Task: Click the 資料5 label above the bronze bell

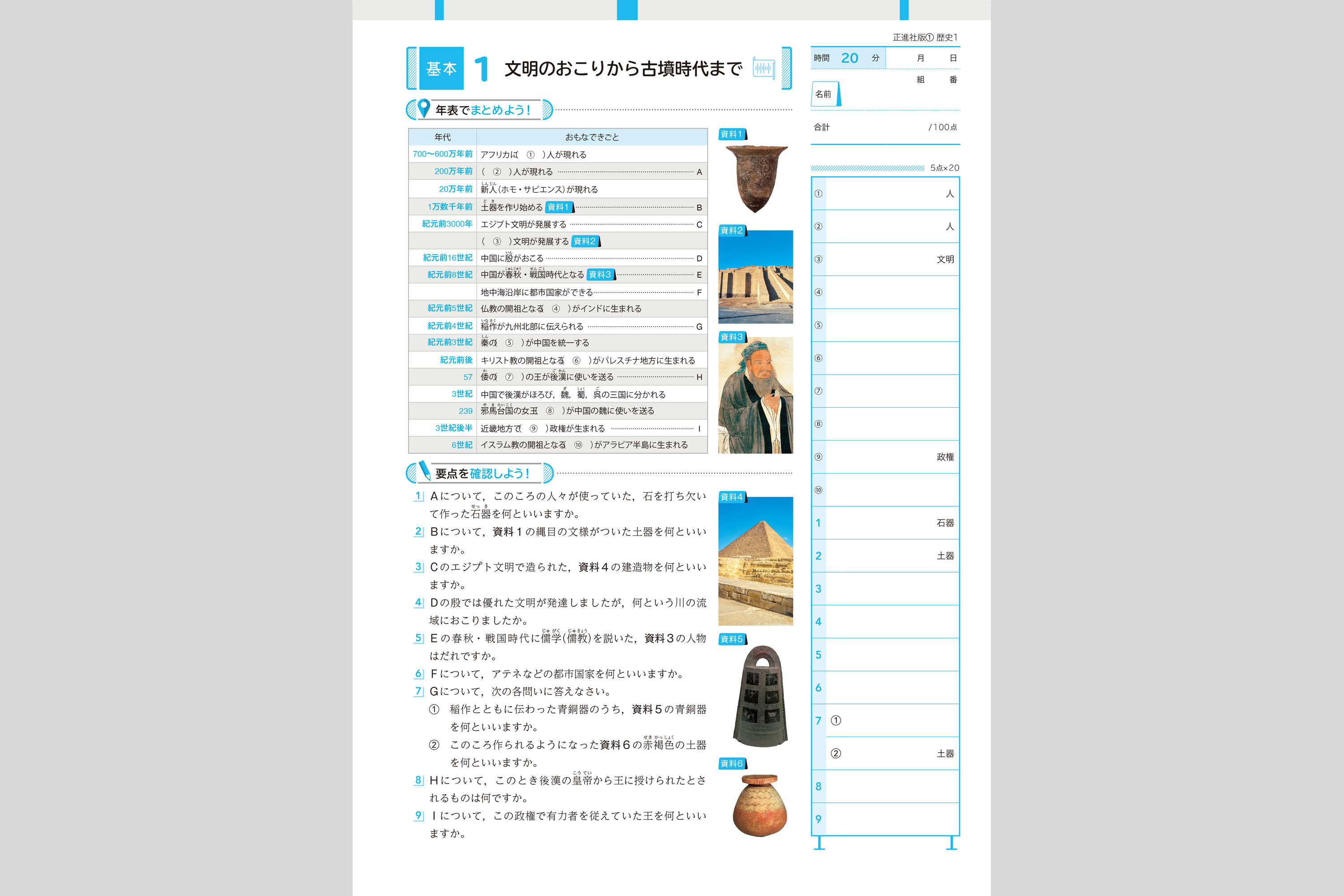Action: 732,639
